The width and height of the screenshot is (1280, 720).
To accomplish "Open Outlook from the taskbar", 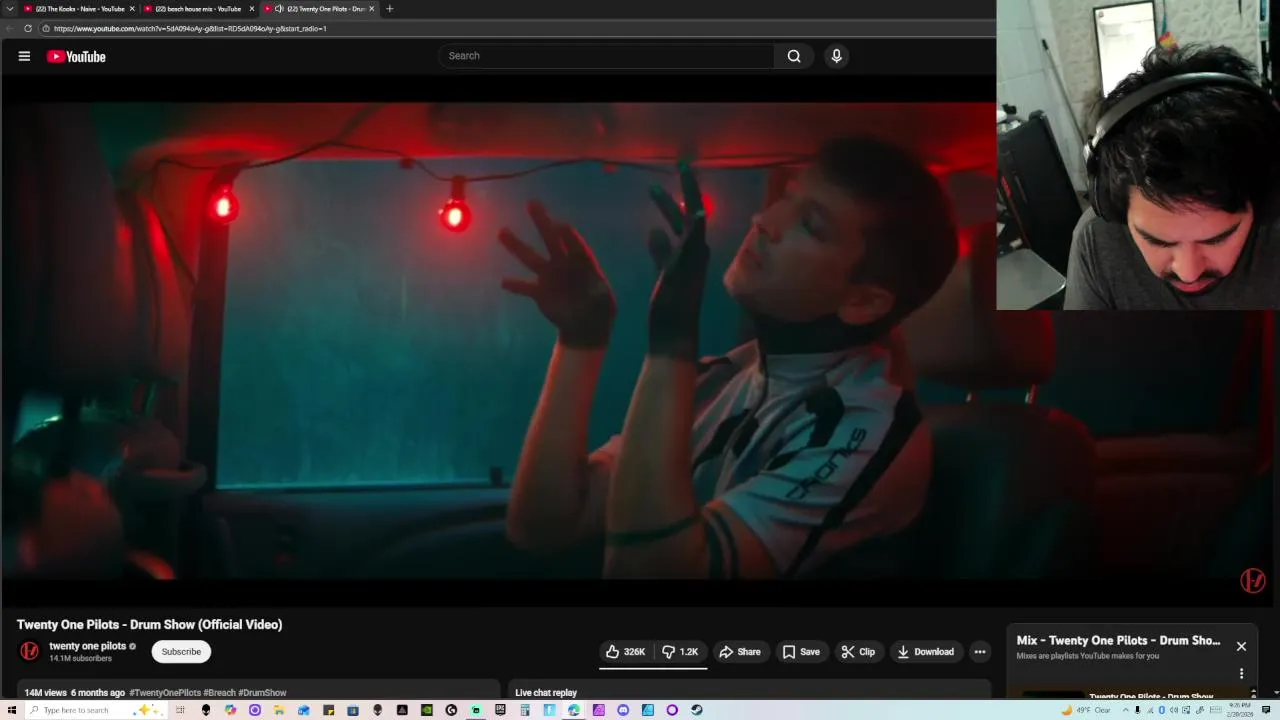I will click(x=304, y=710).
